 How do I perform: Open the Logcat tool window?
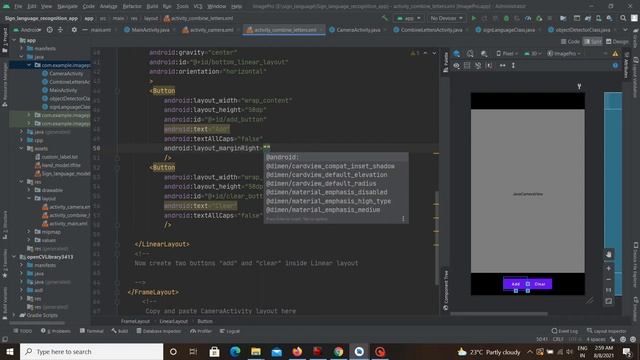[230, 331]
